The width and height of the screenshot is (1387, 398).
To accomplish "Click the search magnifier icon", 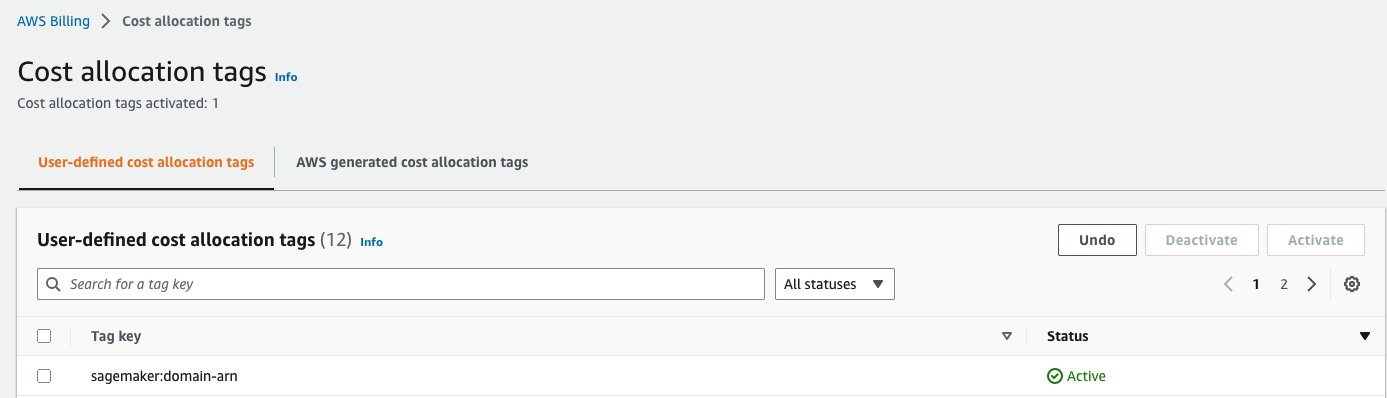I will coord(53,284).
